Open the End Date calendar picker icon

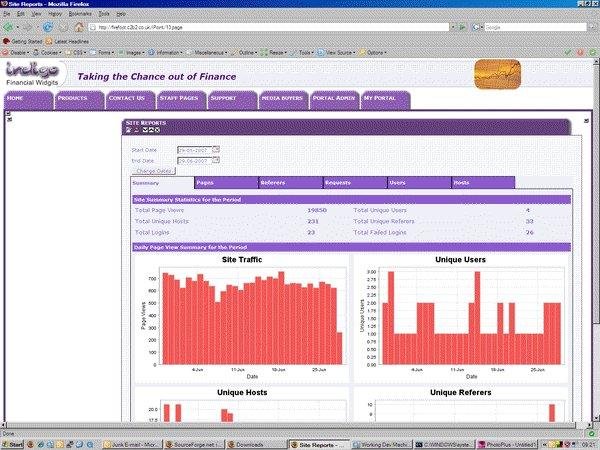pos(216,160)
